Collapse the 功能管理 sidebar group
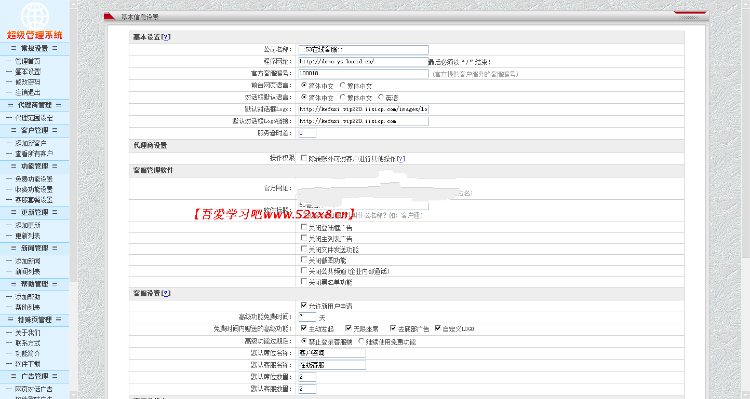The image size is (750, 399). (34, 166)
